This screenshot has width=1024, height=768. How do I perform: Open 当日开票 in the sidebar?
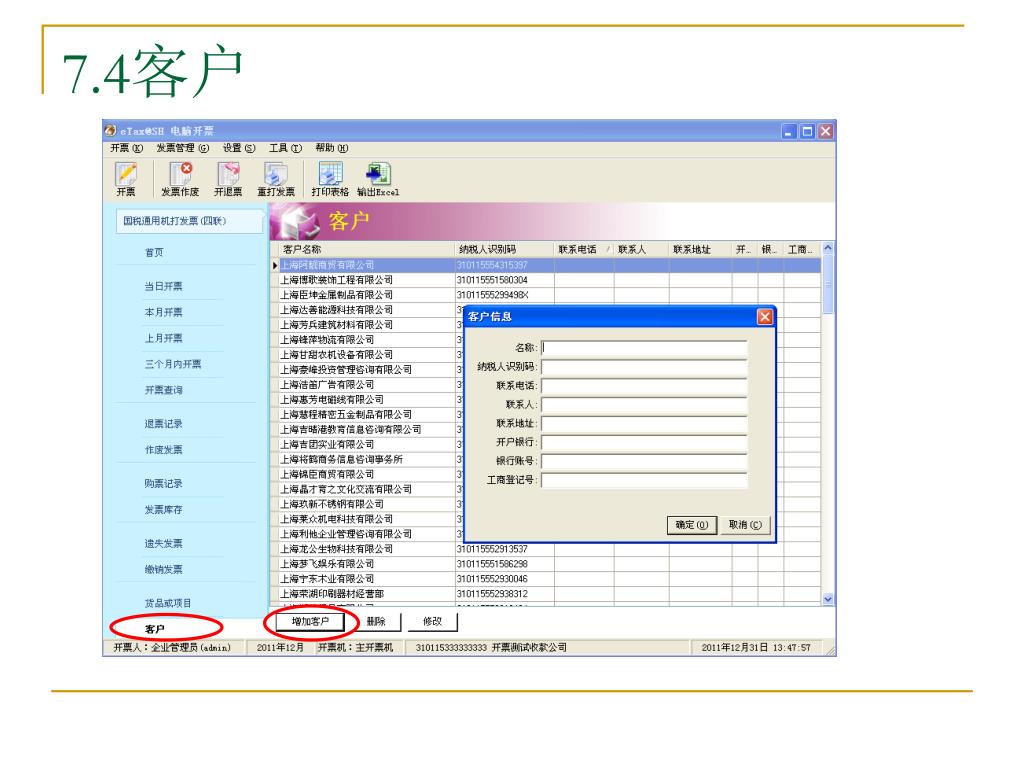(163, 286)
